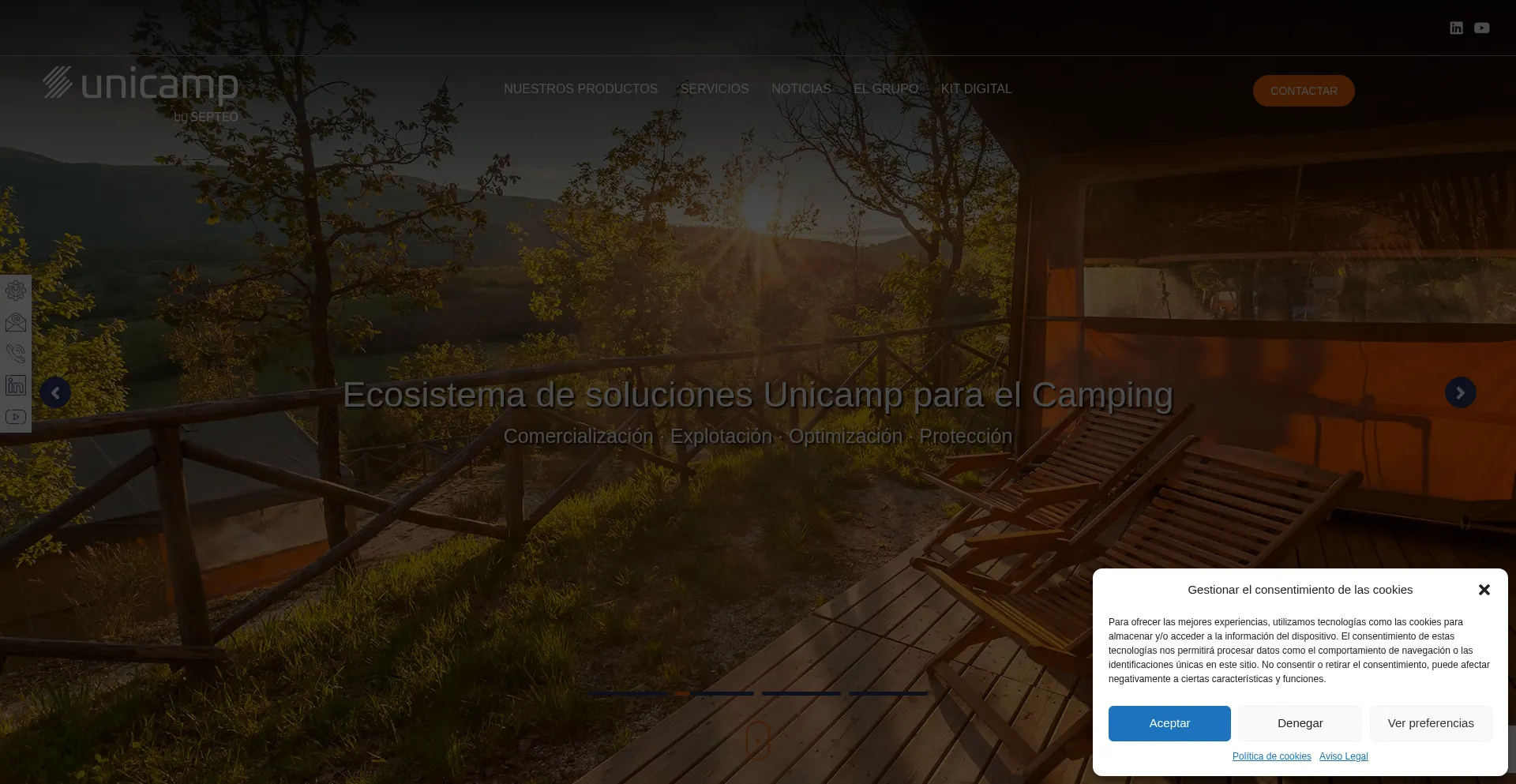Open YouTube icon in top bar
The image size is (1516, 784).
coord(1482,28)
